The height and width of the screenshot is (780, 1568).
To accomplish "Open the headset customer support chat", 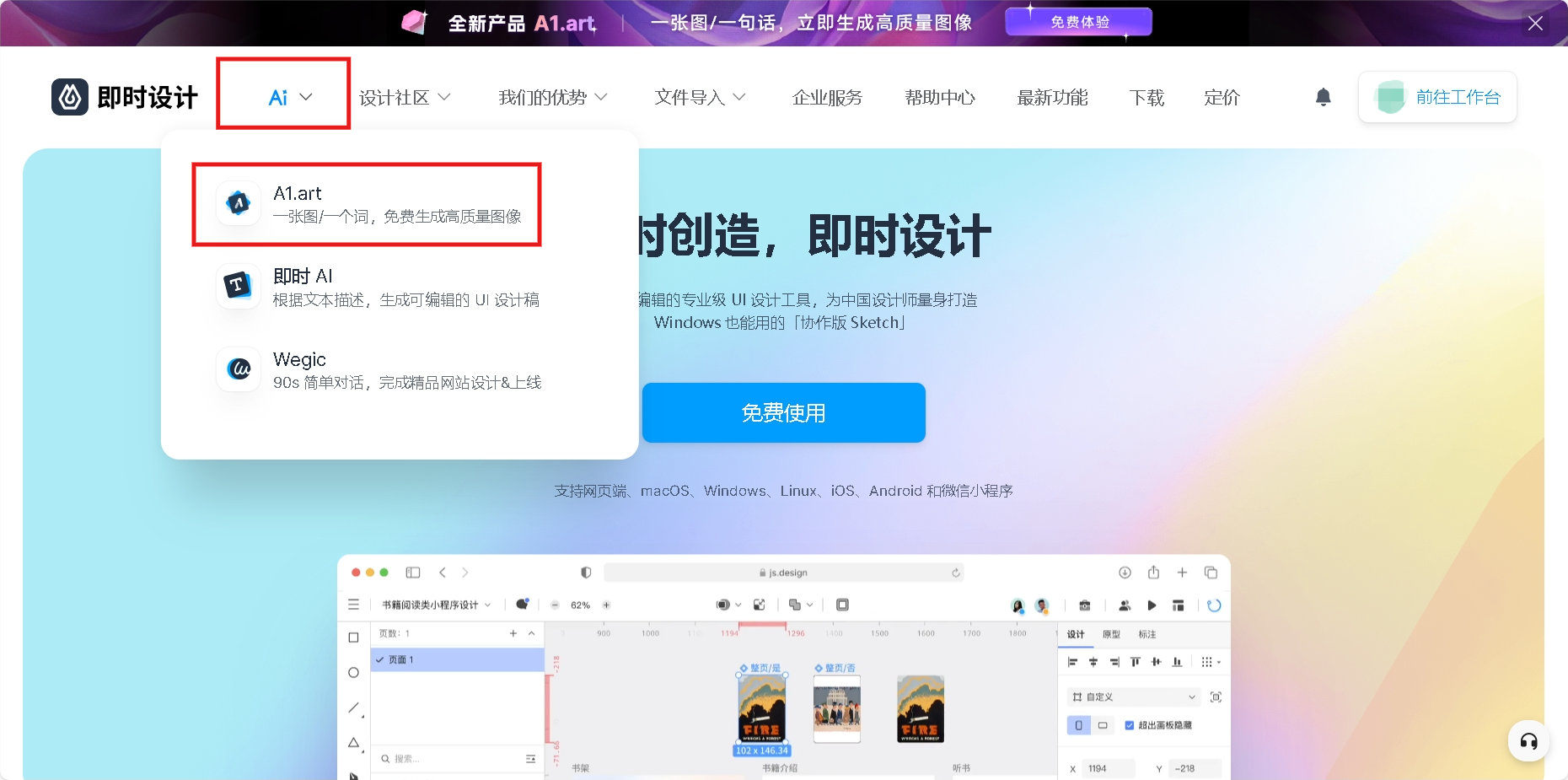I will click(1528, 741).
